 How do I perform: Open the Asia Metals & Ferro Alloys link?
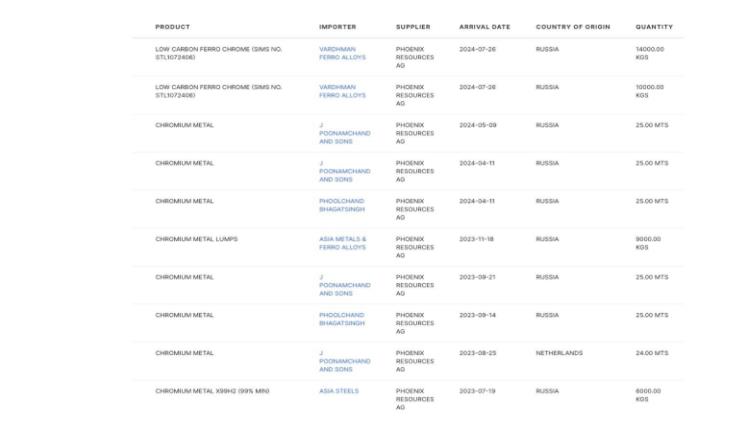click(x=343, y=243)
